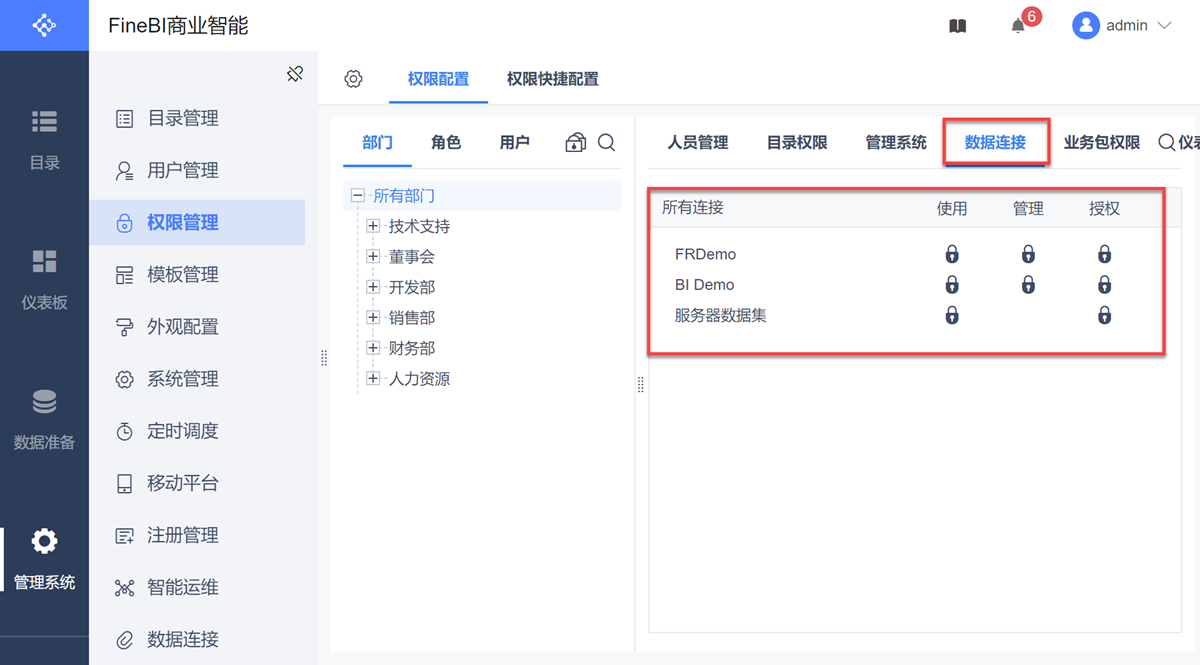
Task: Click the panel resize handle beside department tree
Action: click(x=640, y=385)
